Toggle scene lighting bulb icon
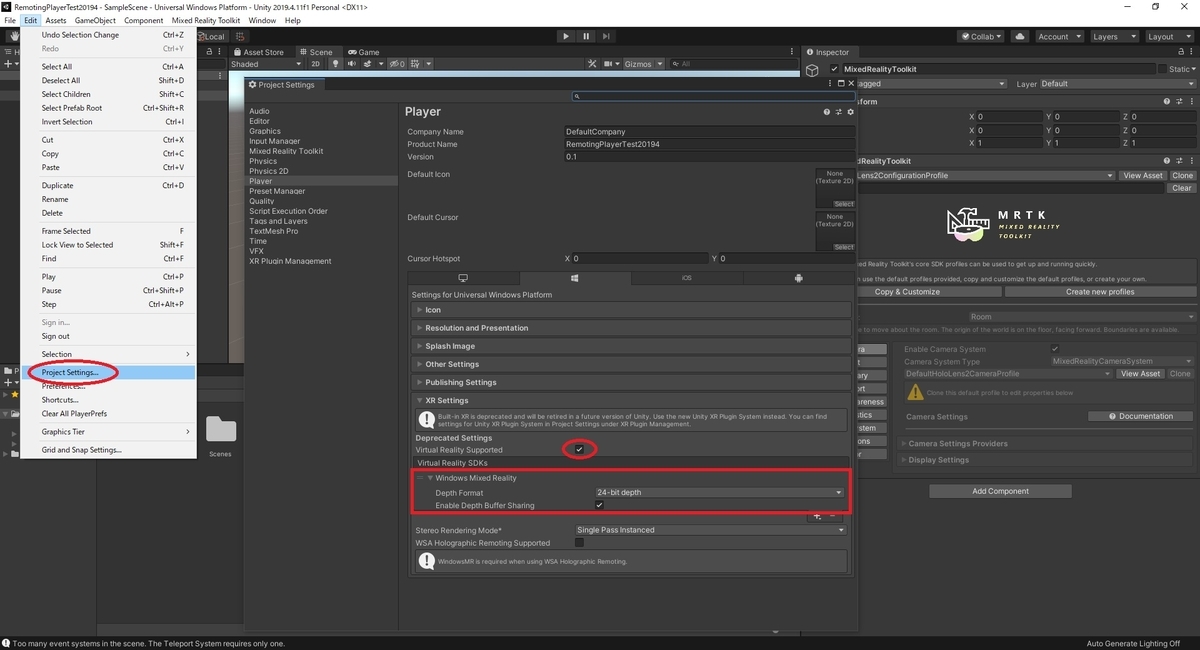The height and width of the screenshot is (650, 1200). coord(337,64)
